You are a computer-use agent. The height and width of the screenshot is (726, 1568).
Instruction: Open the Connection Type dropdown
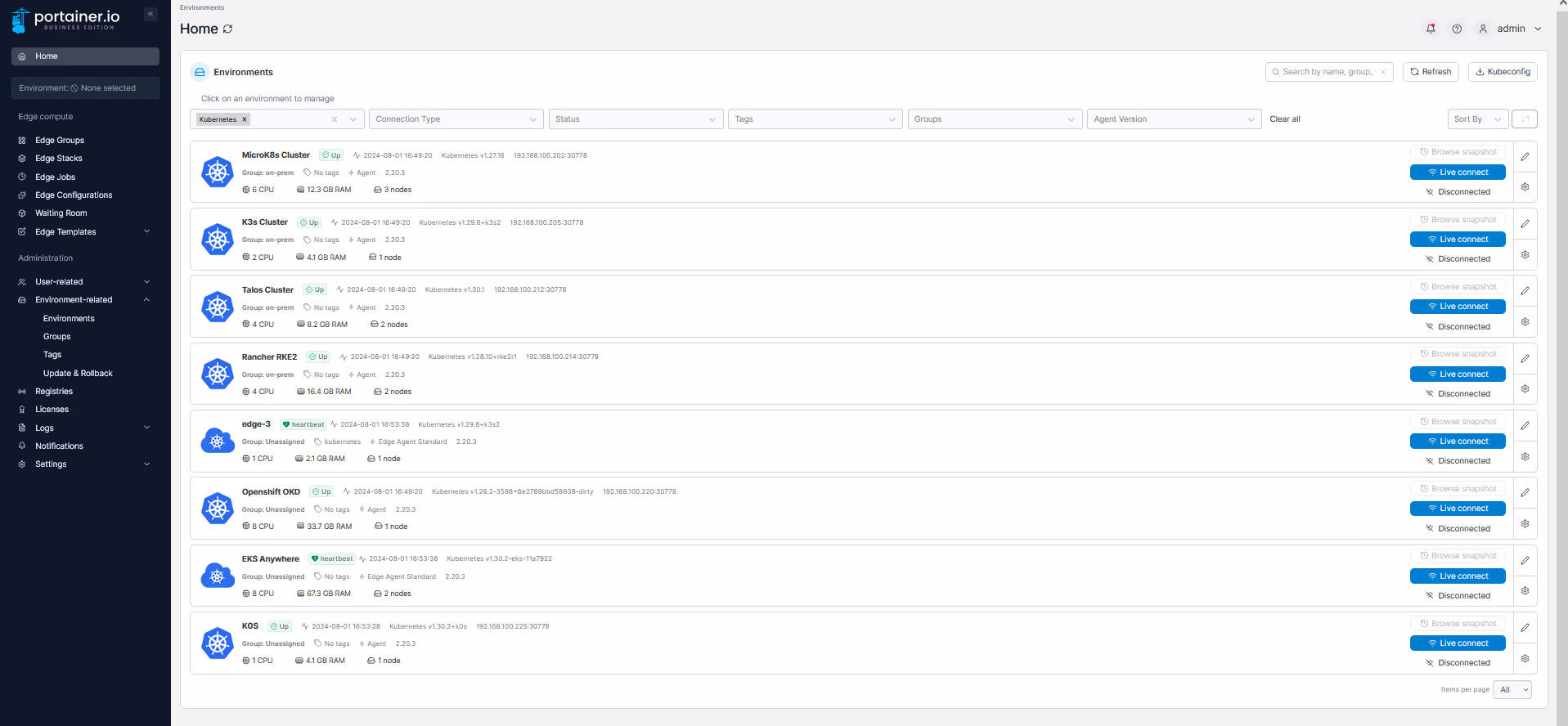(456, 119)
